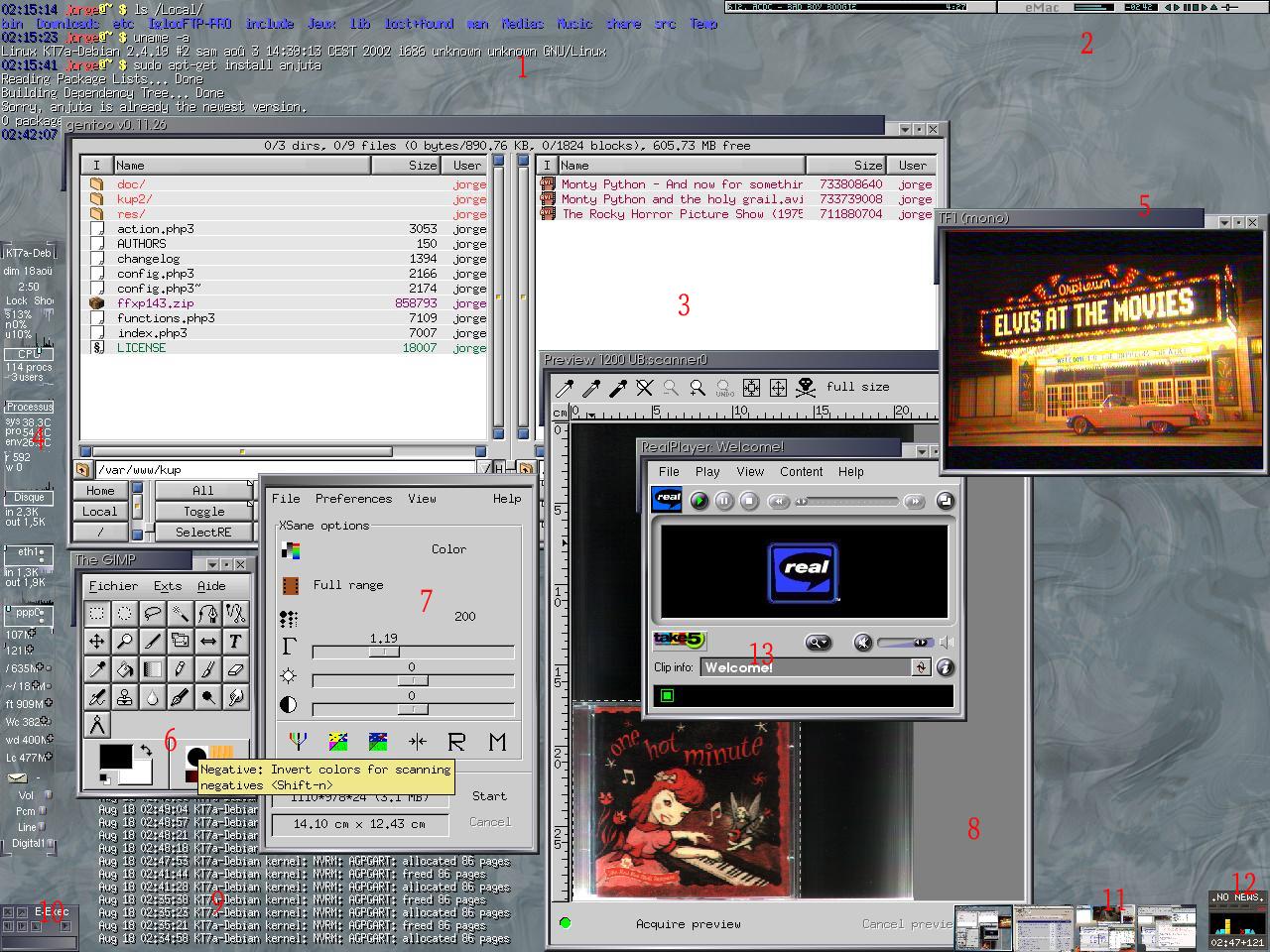The image size is (1270, 952).
Task: Open the Fichier menu in GIMP
Action: (113, 586)
